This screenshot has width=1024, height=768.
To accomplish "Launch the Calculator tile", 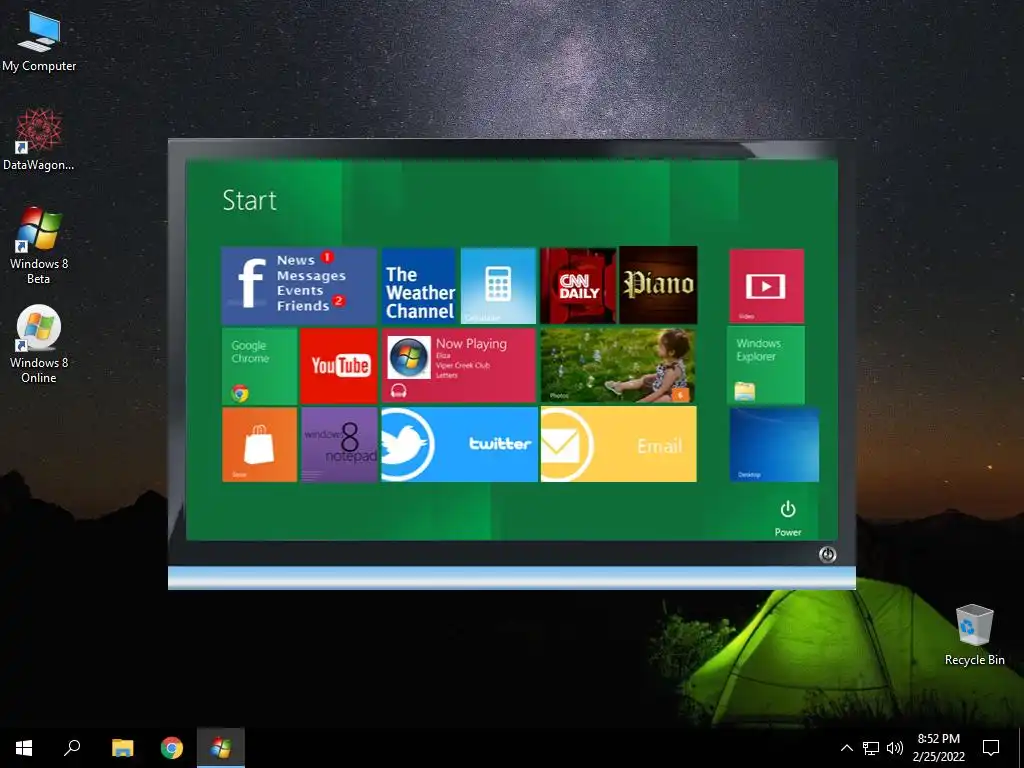I will (x=498, y=286).
